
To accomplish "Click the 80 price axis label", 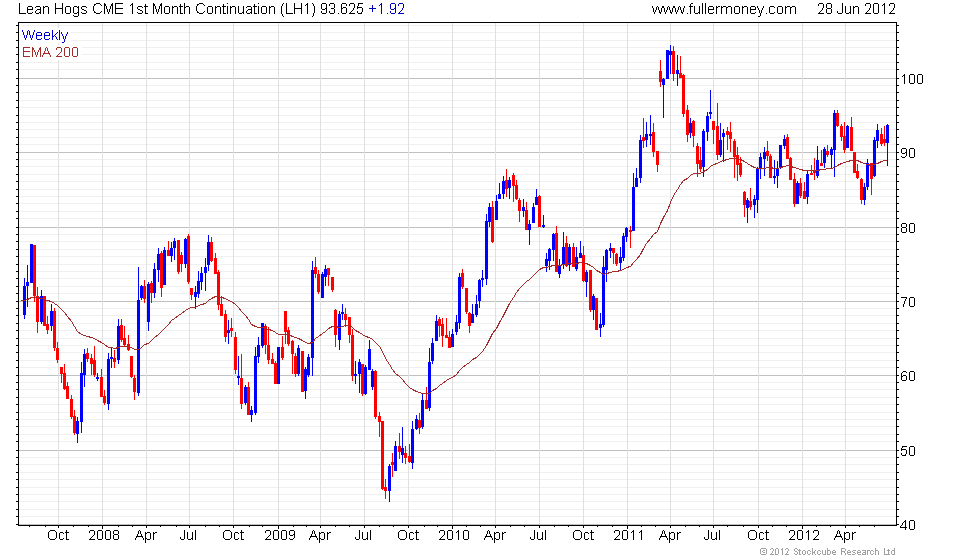I will (908, 228).
